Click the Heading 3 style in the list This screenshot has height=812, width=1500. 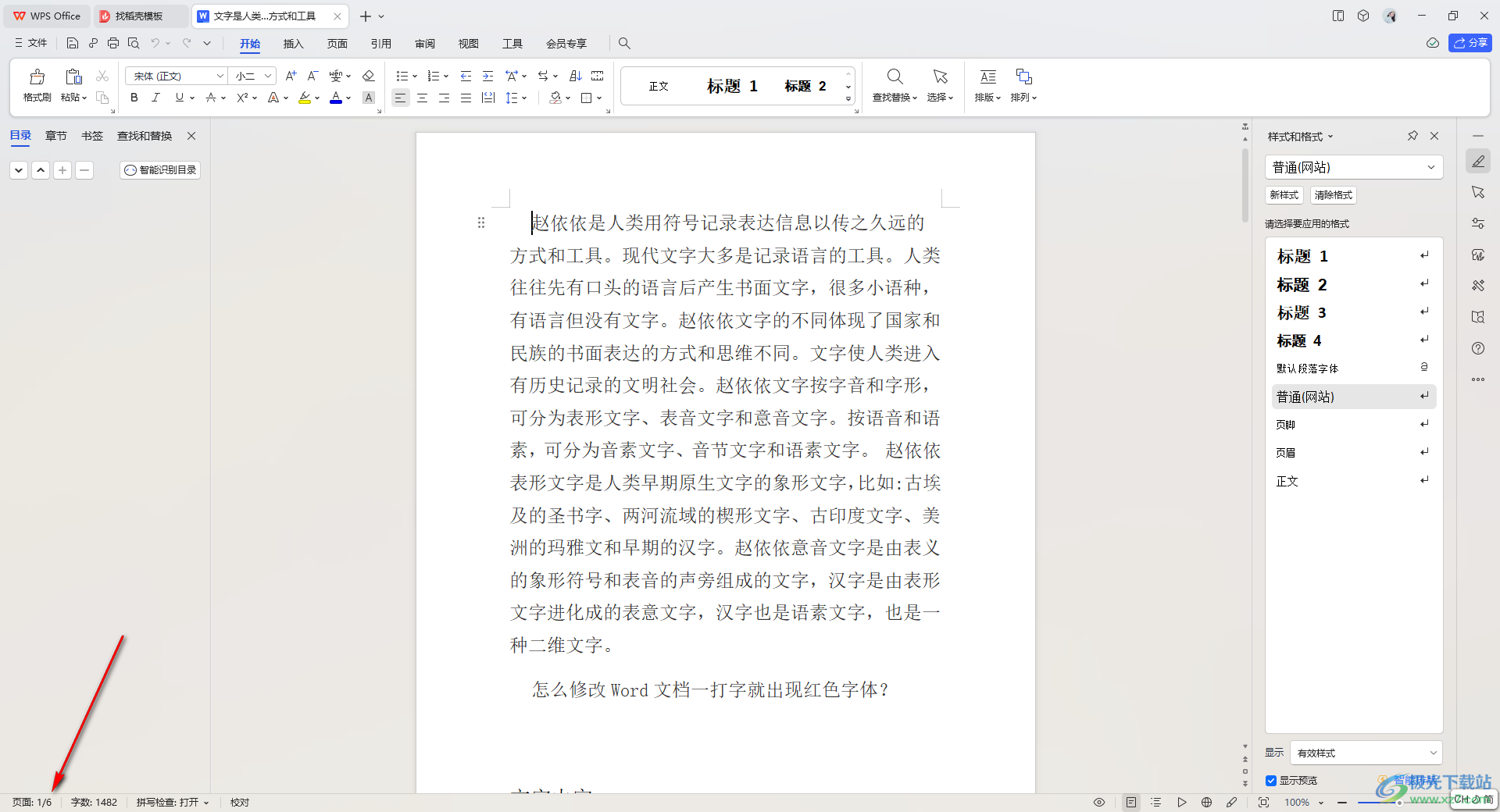[x=1354, y=312]
